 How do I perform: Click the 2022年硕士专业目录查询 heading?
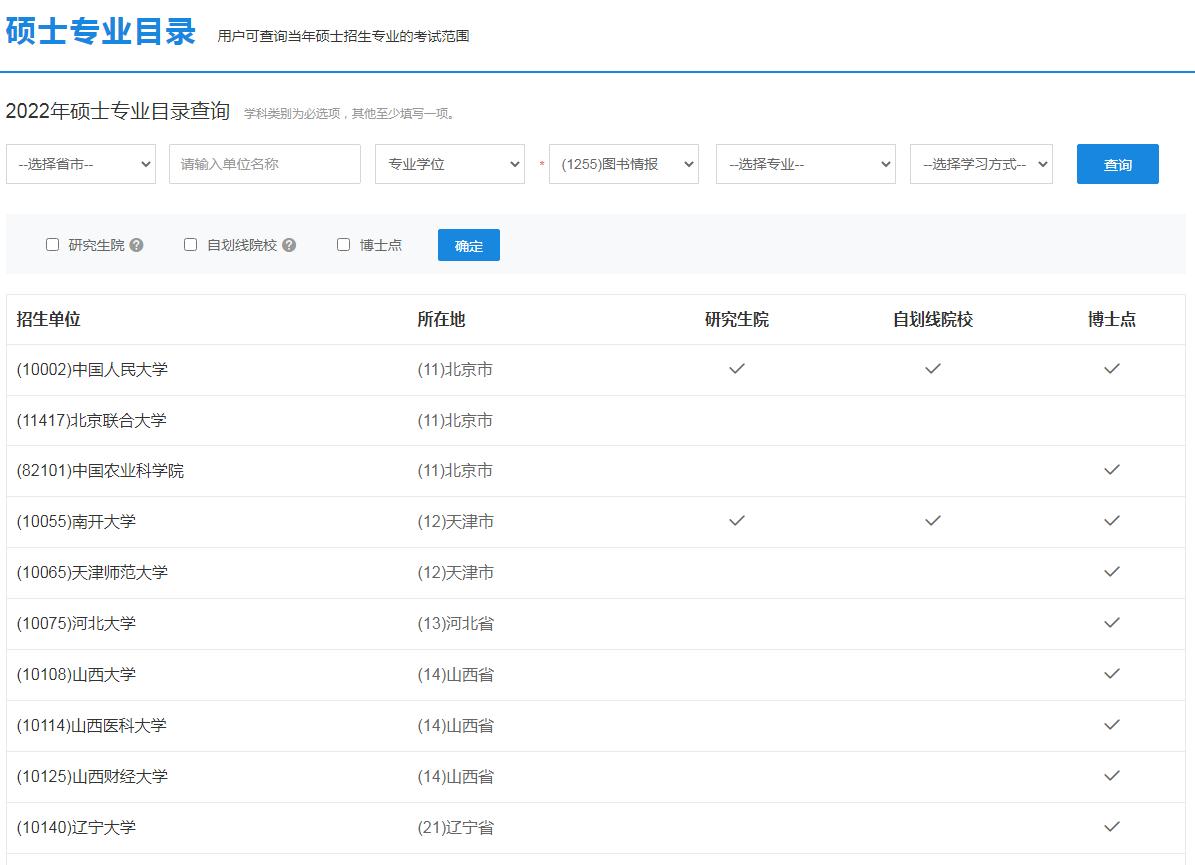point(117,111)
